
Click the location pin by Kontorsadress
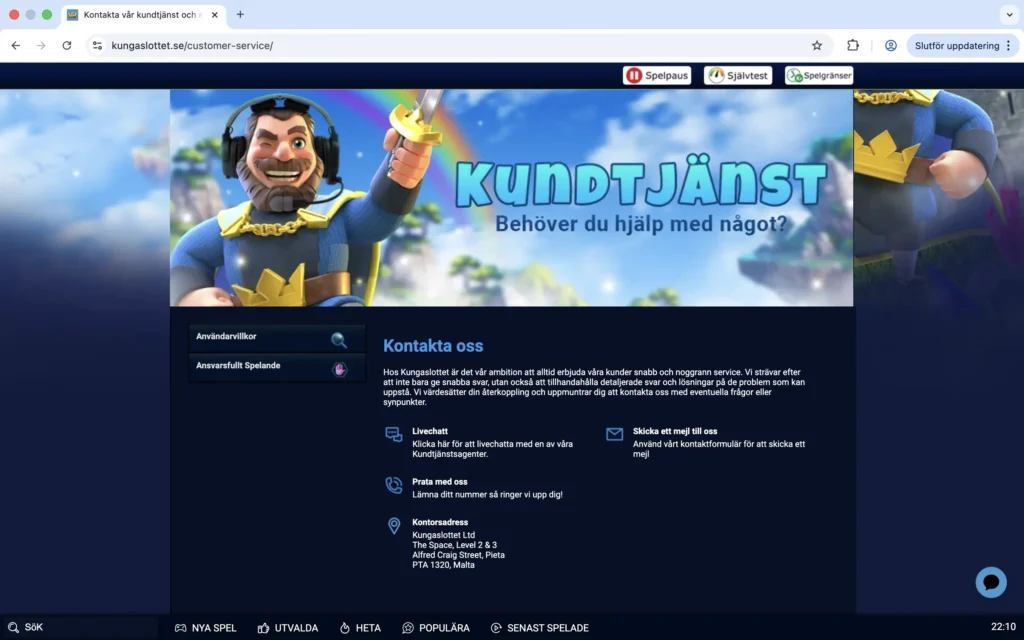click(393, 527)
